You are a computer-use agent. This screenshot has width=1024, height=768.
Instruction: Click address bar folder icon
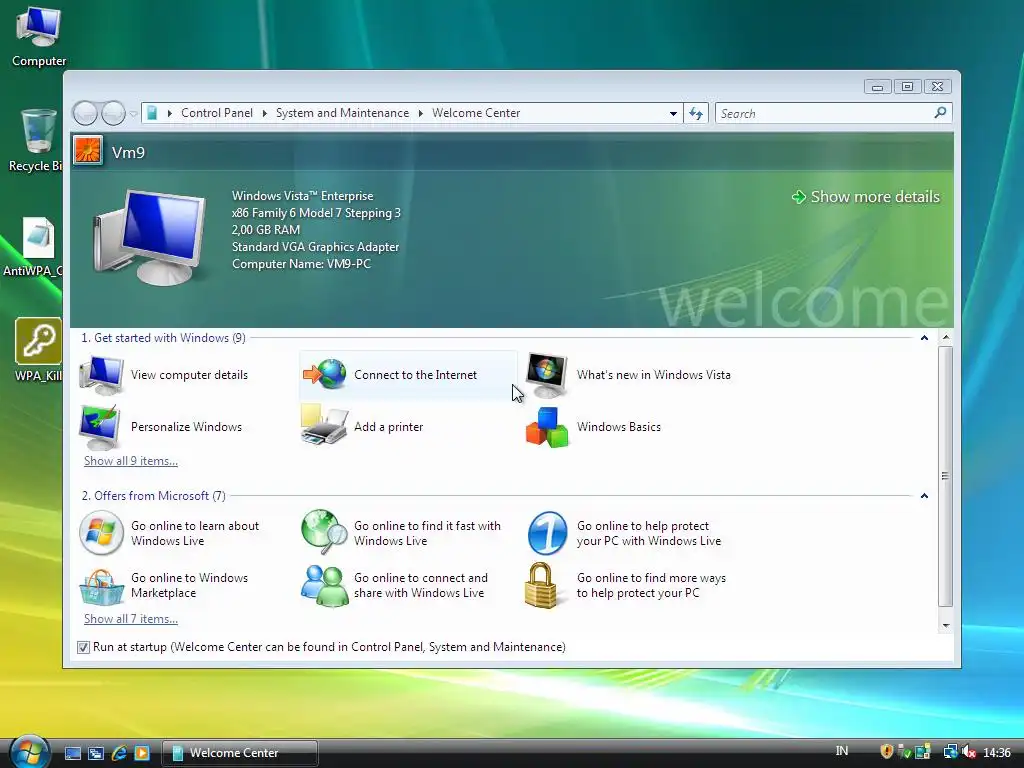tap(152, 113)
